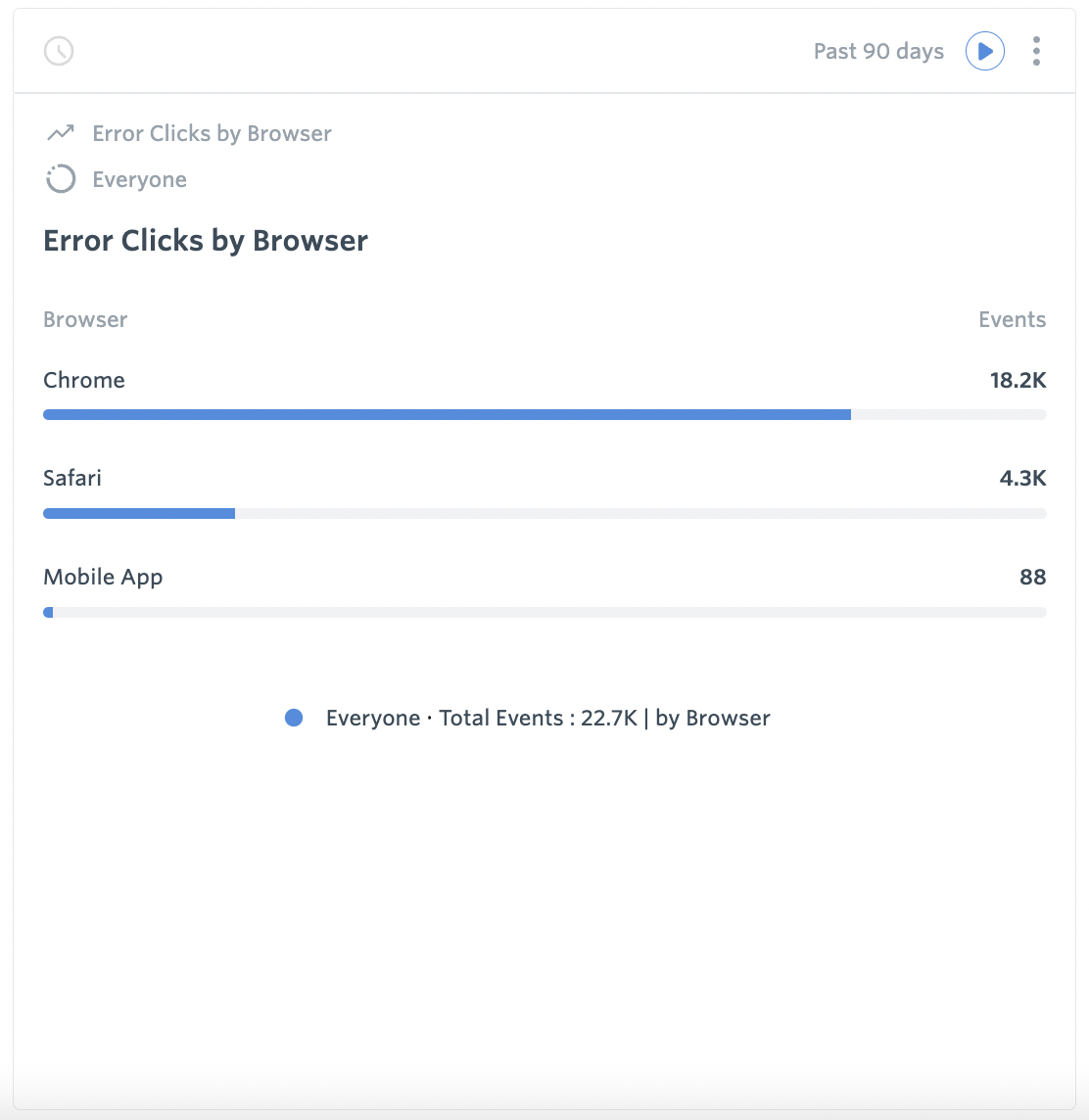Click the clock history icon top left
Viewport: 1089px width, 1120px height.
(58, 51)
